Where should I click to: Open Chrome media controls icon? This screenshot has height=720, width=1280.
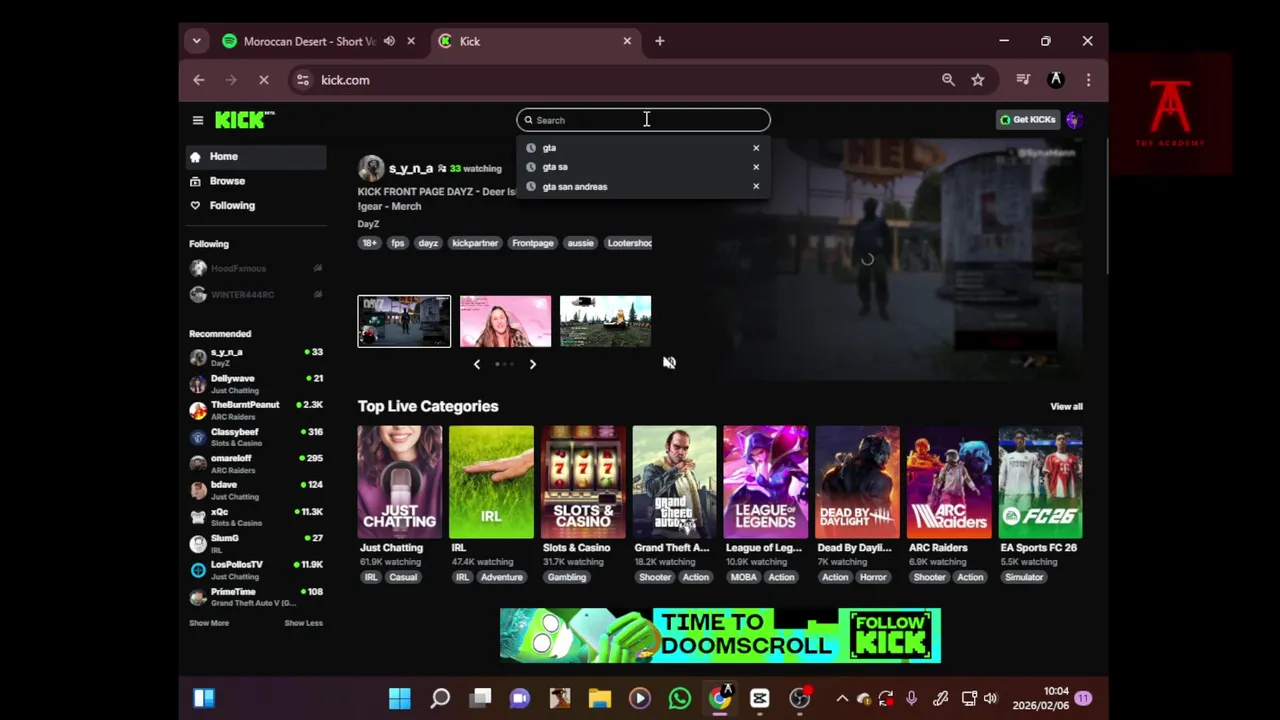(x=1023, y=80)
